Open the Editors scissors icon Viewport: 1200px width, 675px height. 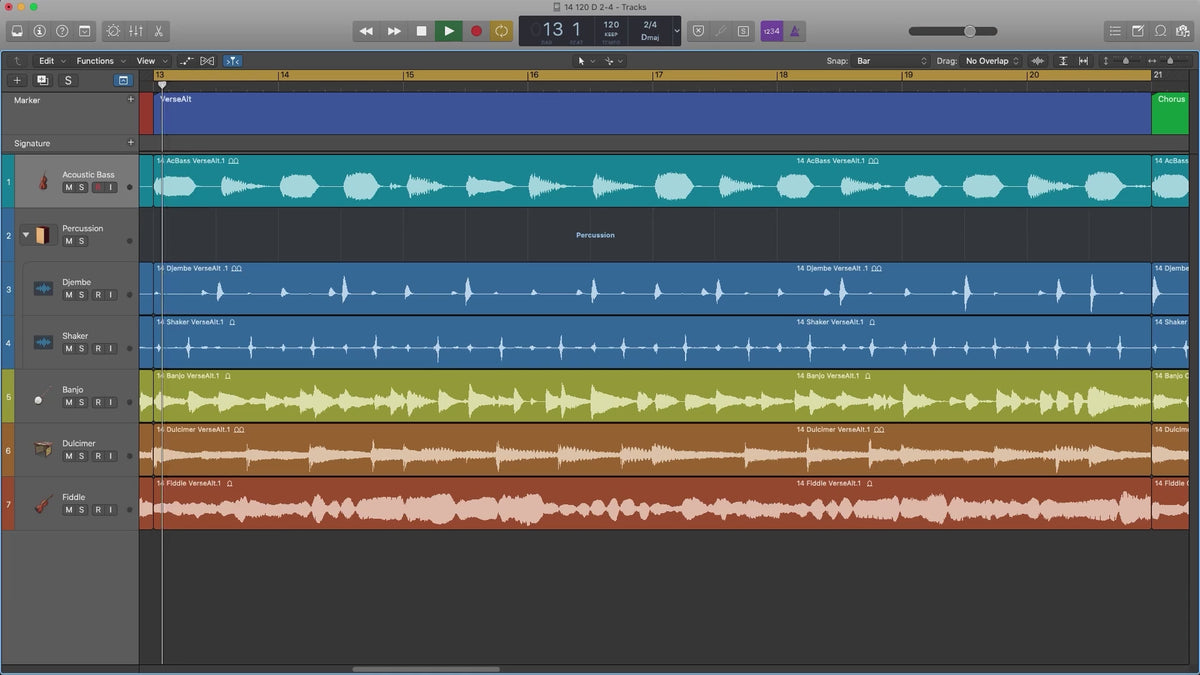pyautogui.click(x=159, y=31)
